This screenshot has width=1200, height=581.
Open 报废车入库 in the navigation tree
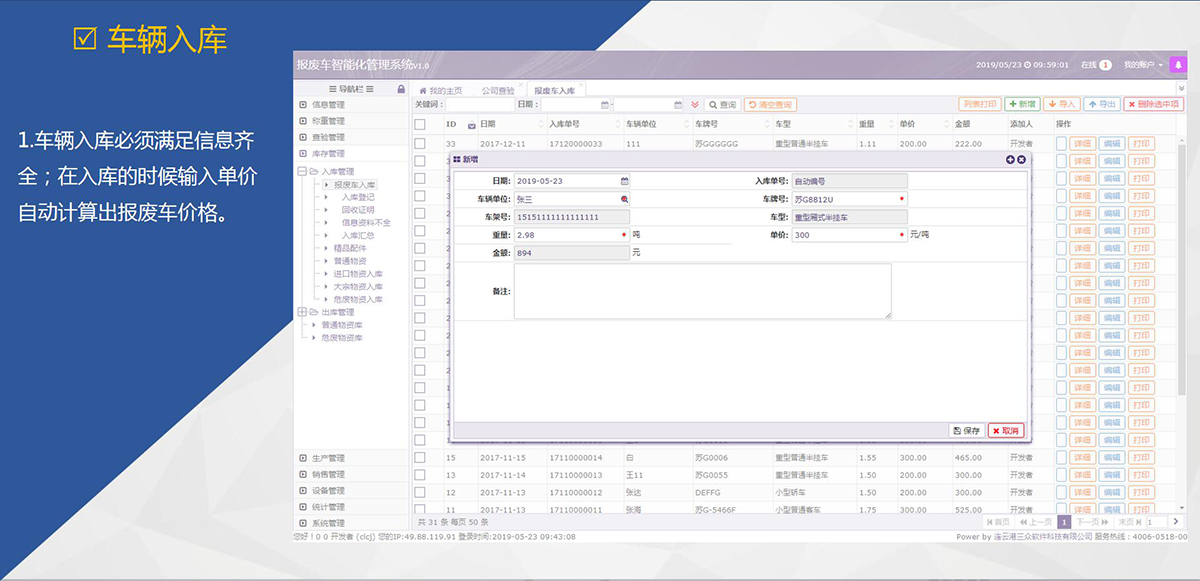tap(355, 185)
